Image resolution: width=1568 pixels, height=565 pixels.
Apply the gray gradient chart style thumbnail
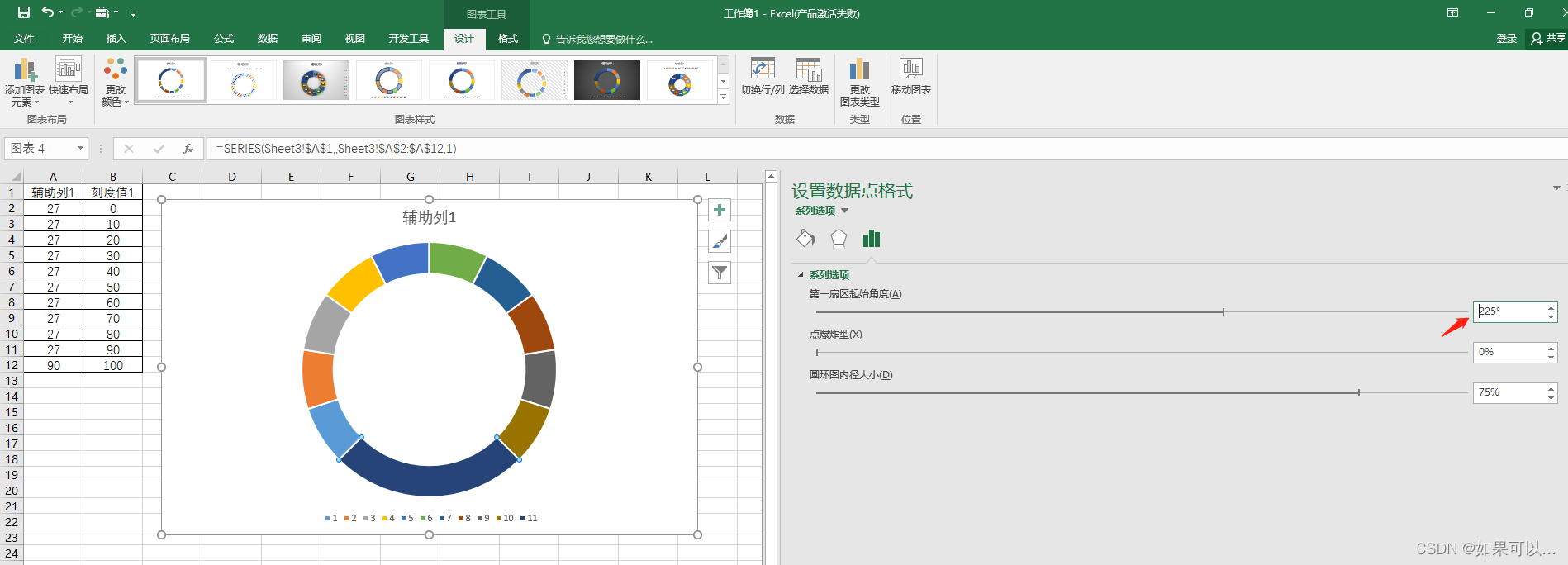316,80
